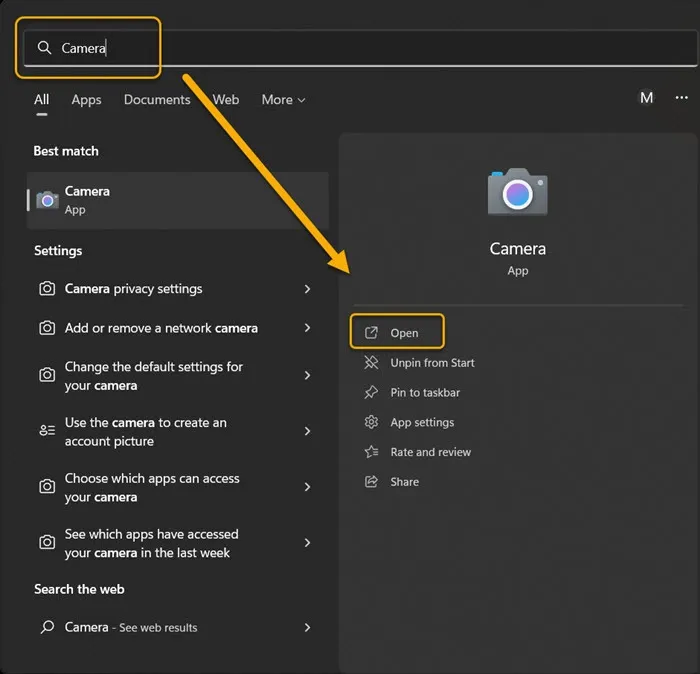Expand the Camera web results chevron
The width and height of the screenshot is (700, 674).
coord(307,628)
